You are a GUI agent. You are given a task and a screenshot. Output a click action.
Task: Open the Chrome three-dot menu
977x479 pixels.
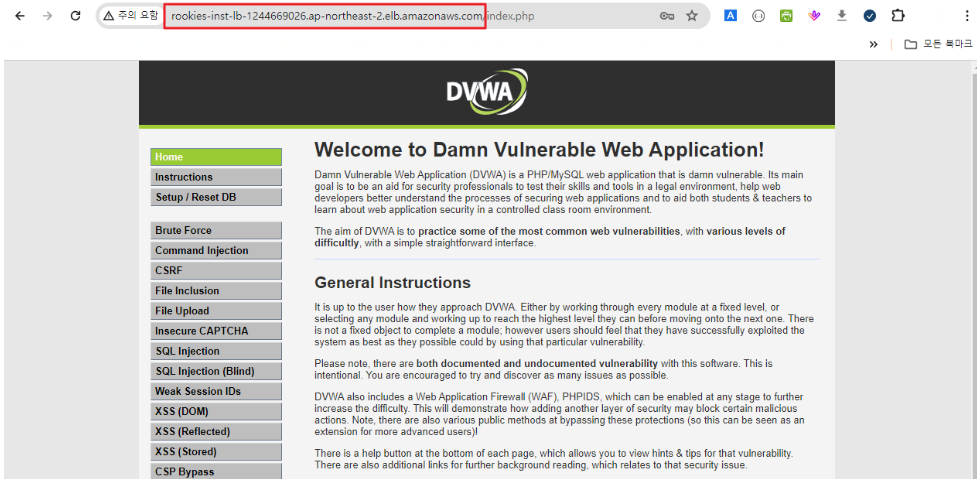[x=966, y=16]
